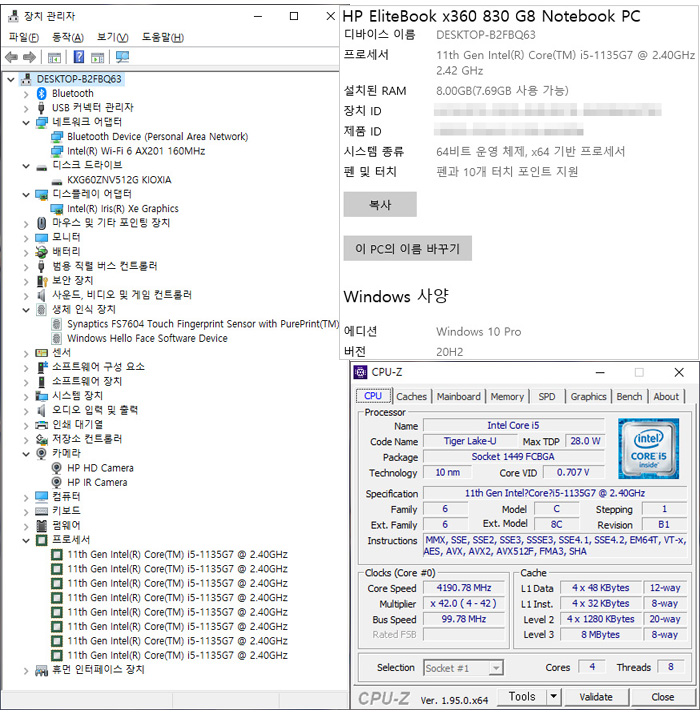Open the Socket #1 selection dropdown

[496, 668]
